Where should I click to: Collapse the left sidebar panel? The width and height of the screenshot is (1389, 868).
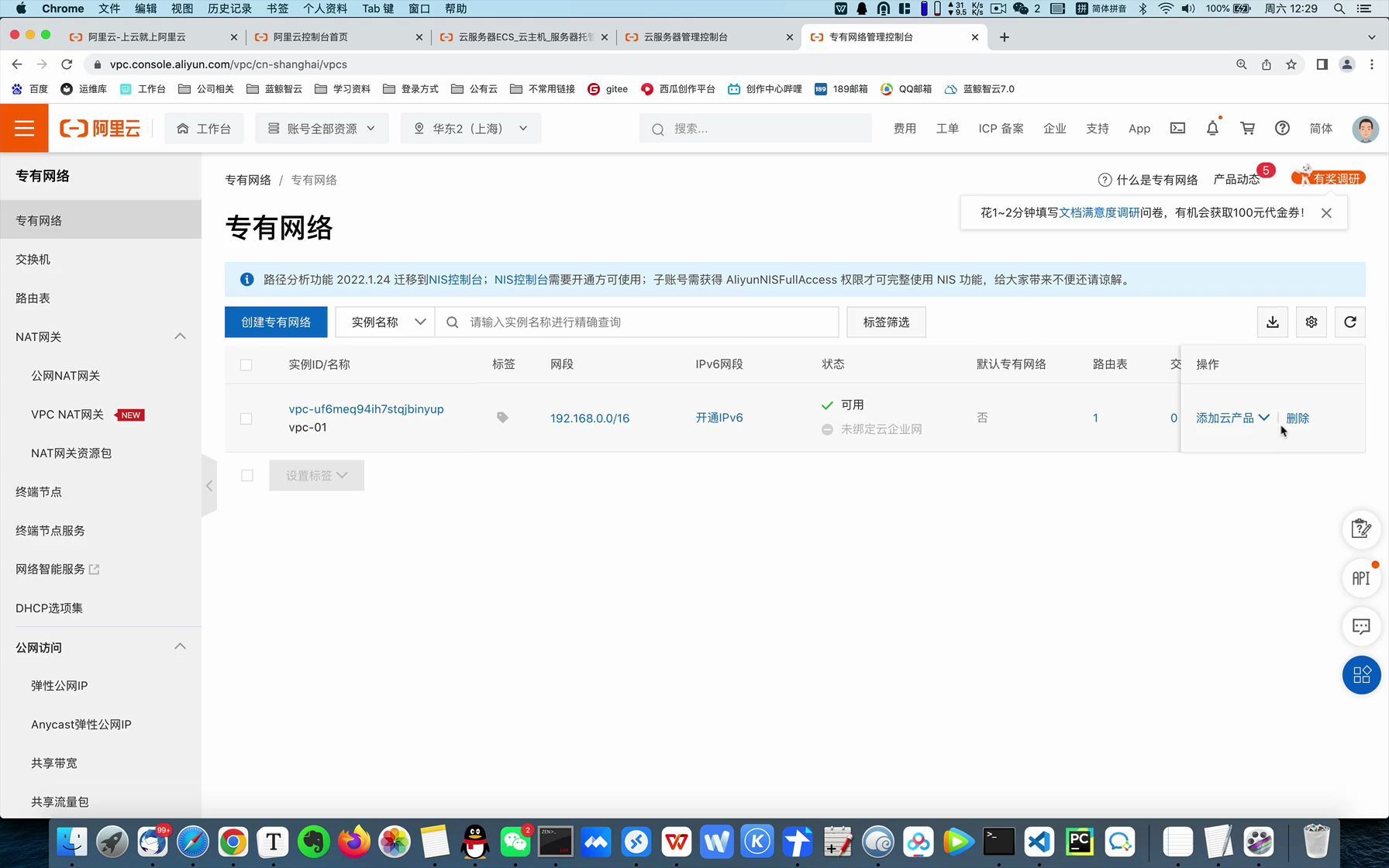click(x=209, y=486)
